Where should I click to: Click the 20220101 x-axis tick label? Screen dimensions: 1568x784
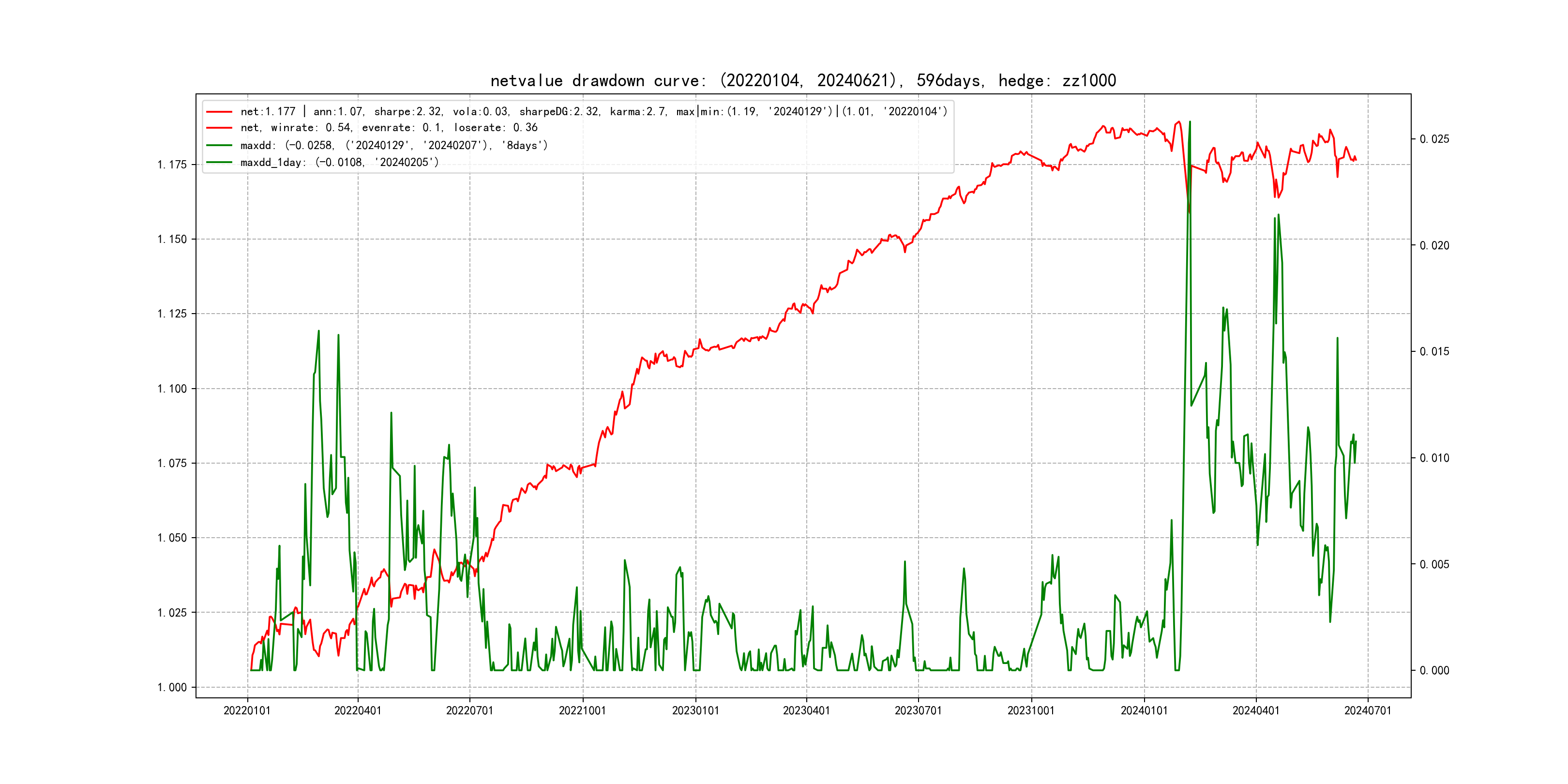[x=247, y=710]
